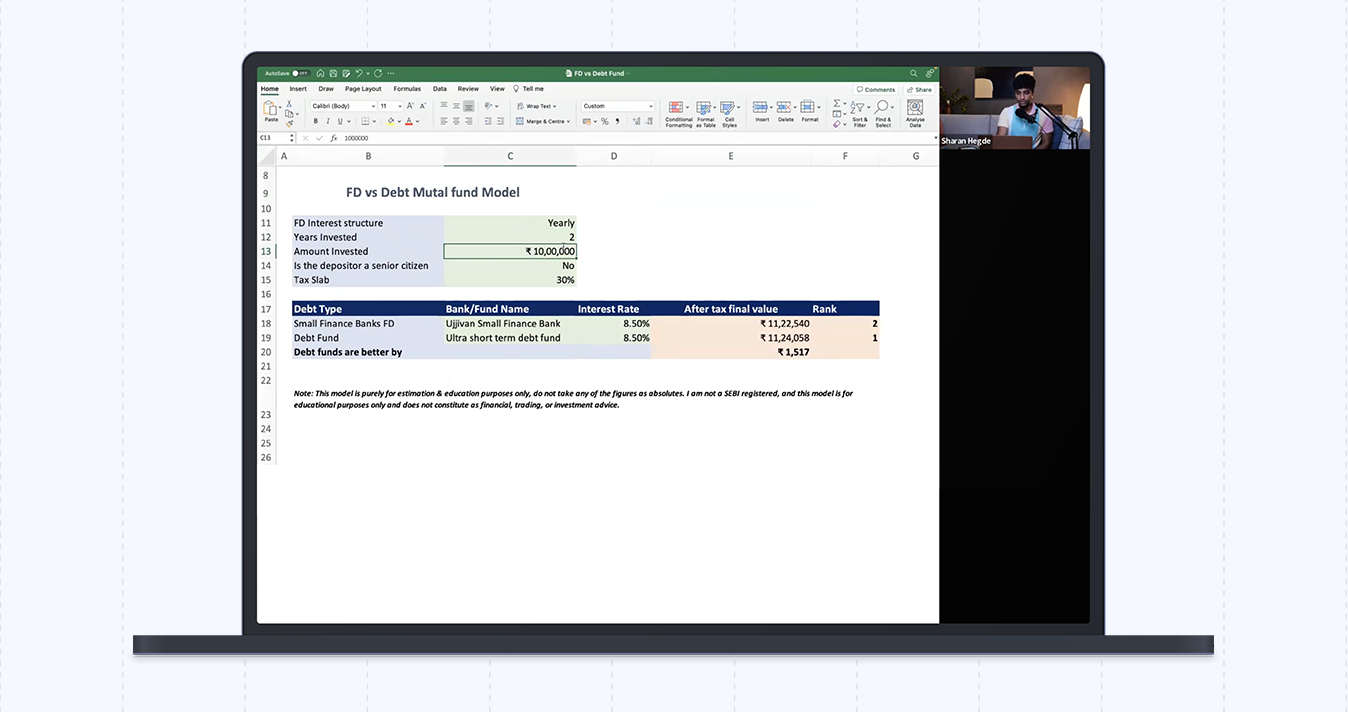The image size is (1348, 712).
Task: Toggle the AutoSave switch
Action: 299,73
